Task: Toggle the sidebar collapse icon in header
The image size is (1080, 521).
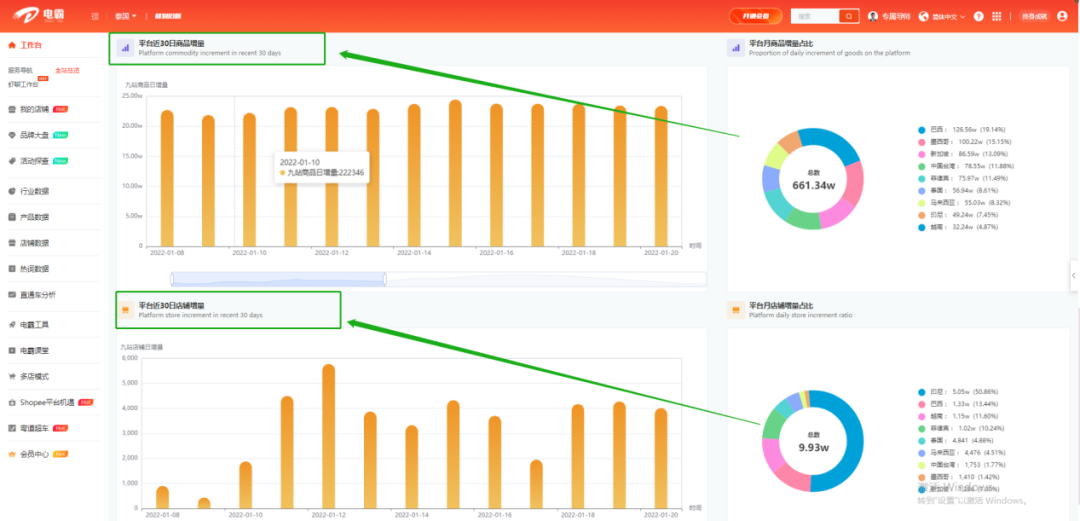Action: tap(95, 17)
